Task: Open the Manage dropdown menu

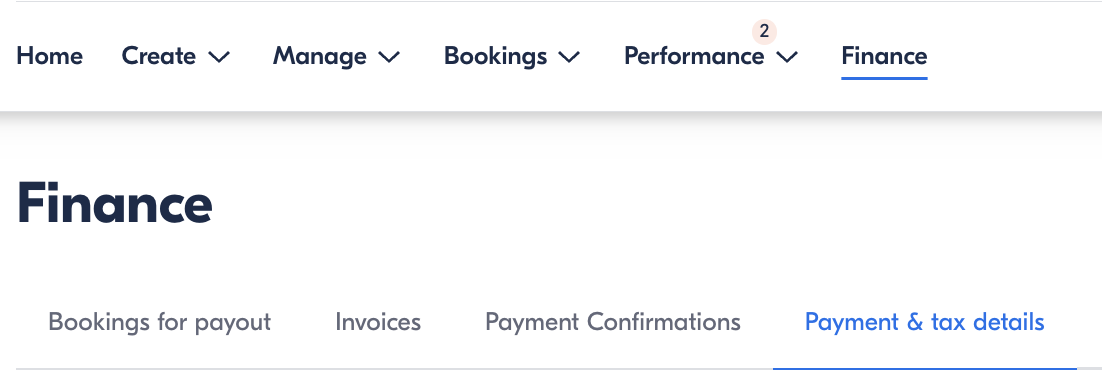Action: (x=336, y=56)
